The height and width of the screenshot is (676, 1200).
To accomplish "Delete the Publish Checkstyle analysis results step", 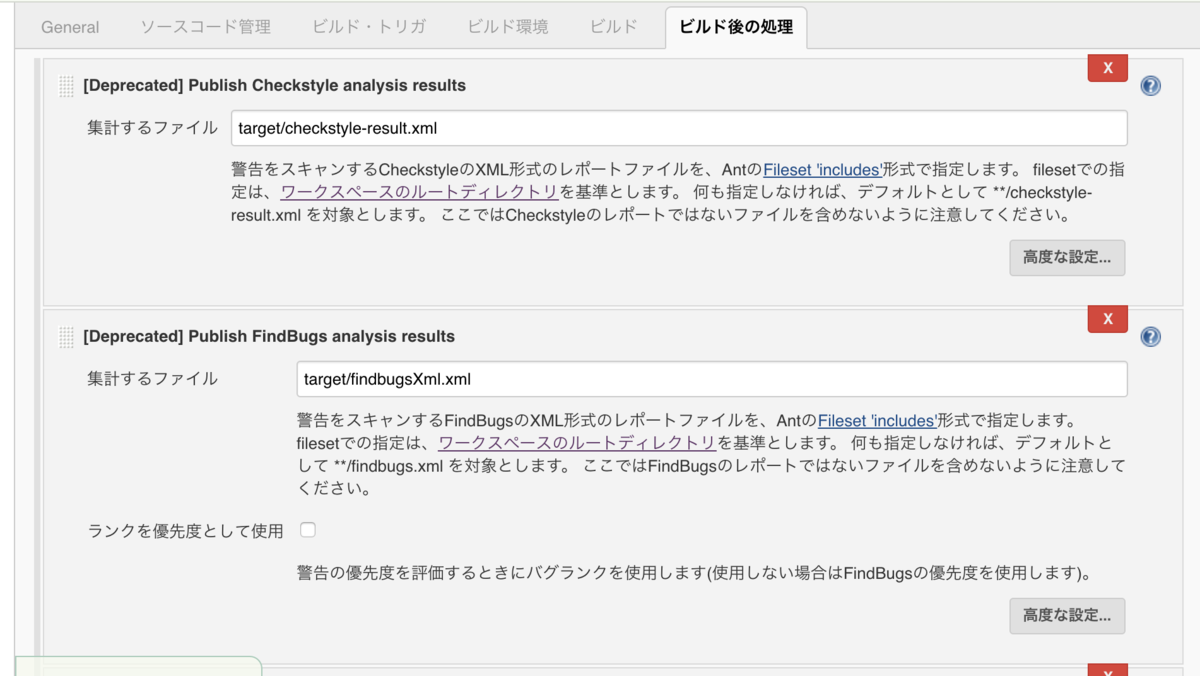I will pos(1108,68).
